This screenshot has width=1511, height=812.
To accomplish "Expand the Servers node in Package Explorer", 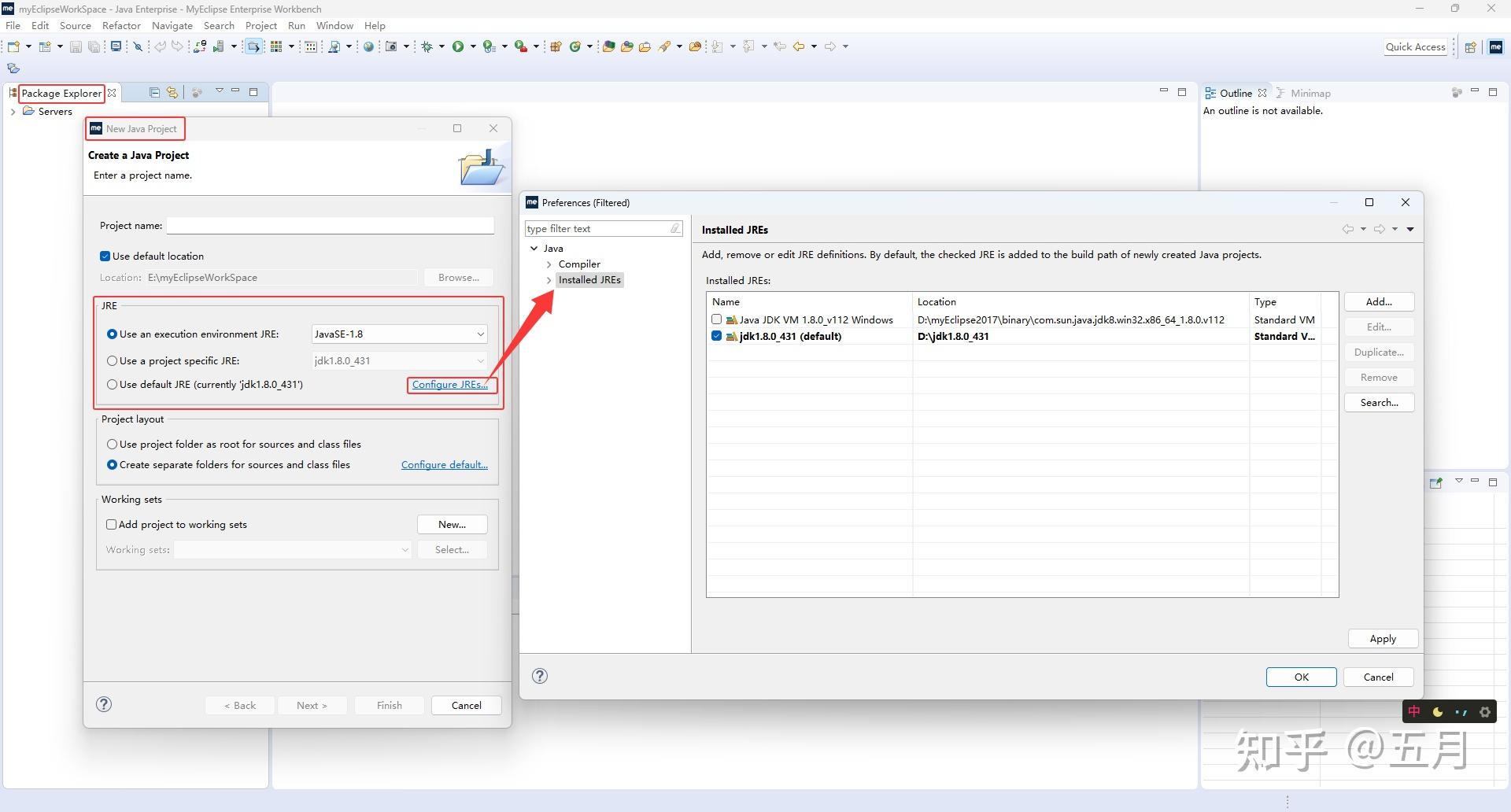I will point(13,112).
